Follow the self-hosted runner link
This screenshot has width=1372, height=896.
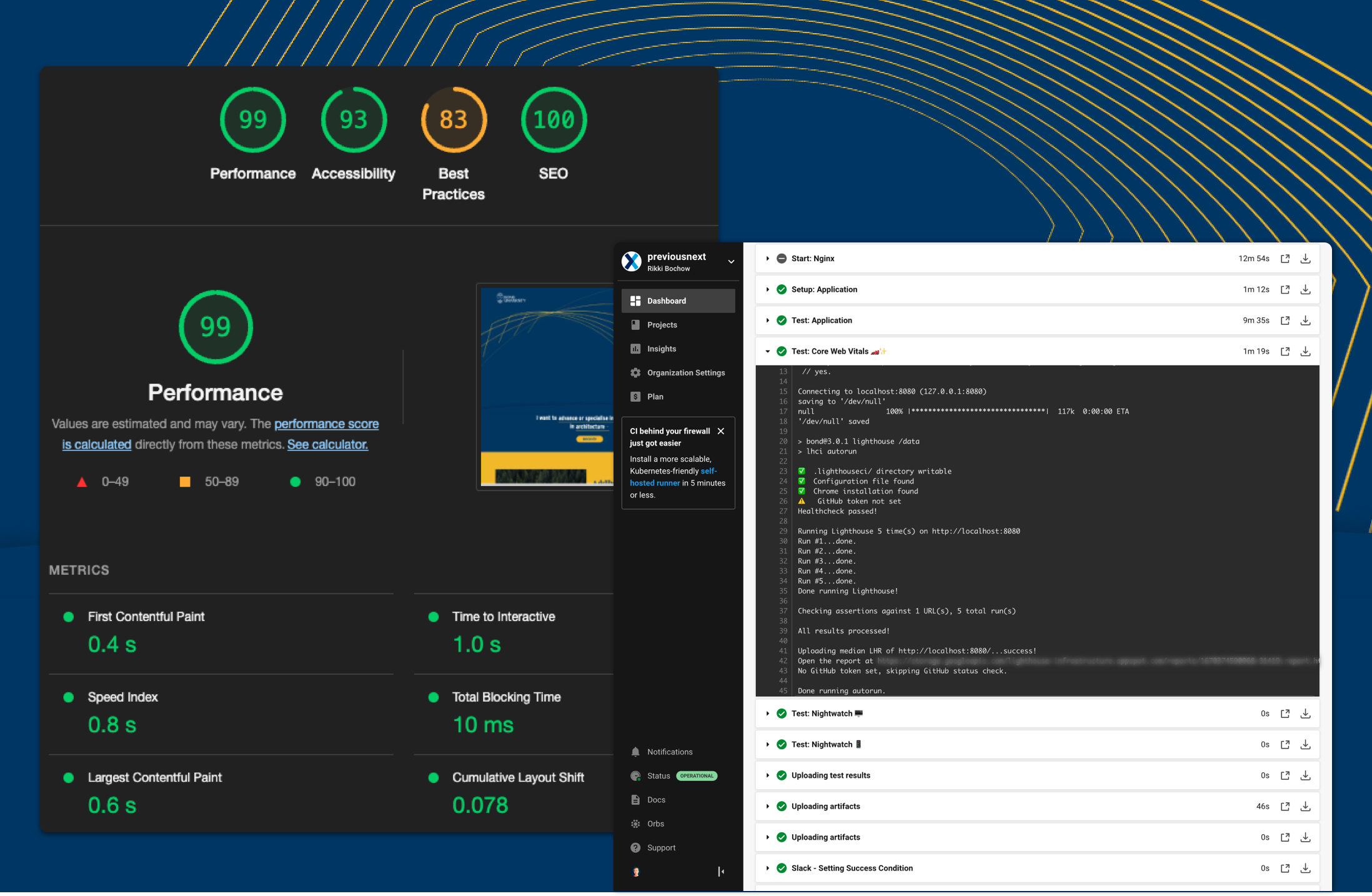[x=654, y=483]
